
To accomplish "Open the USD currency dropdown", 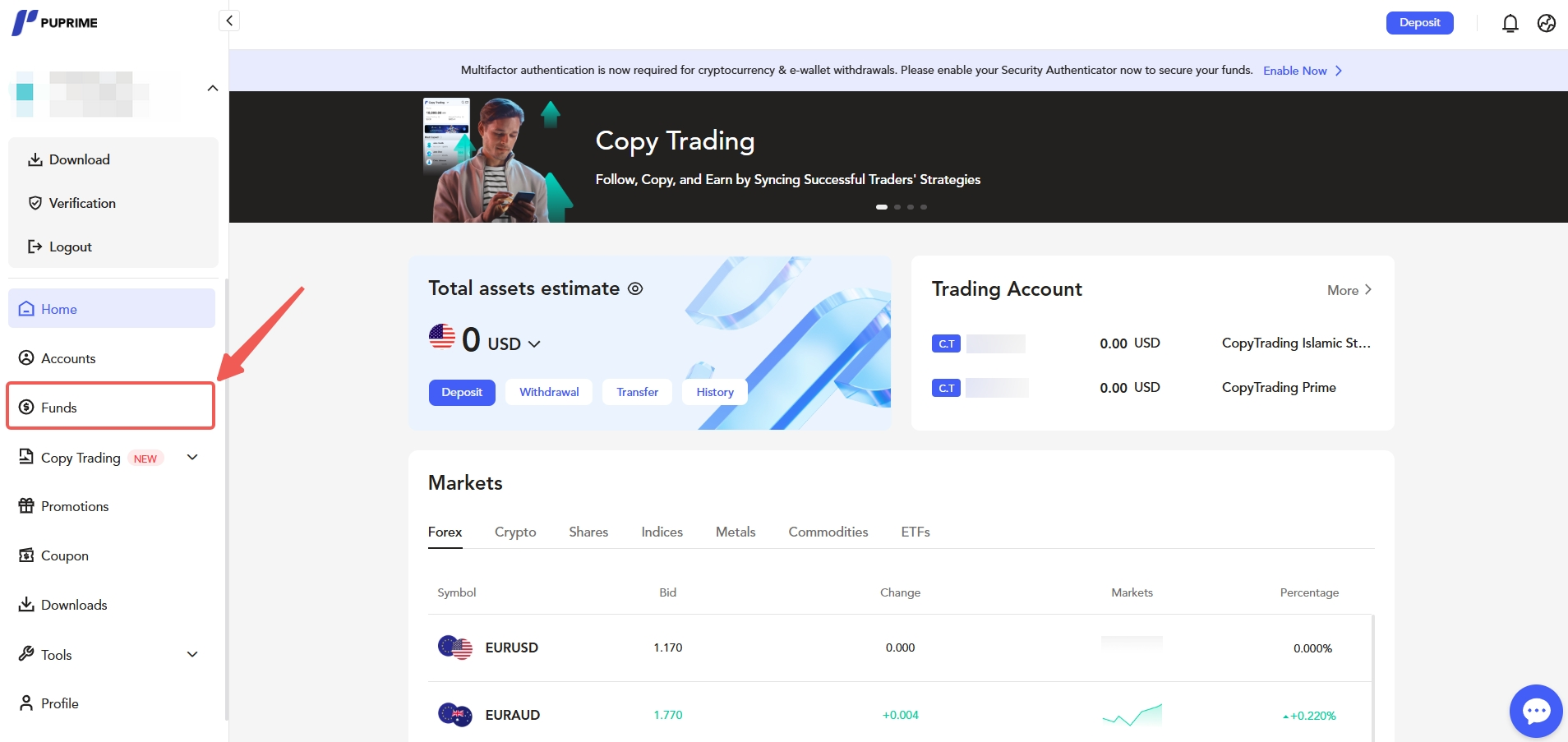I will 533,343.
